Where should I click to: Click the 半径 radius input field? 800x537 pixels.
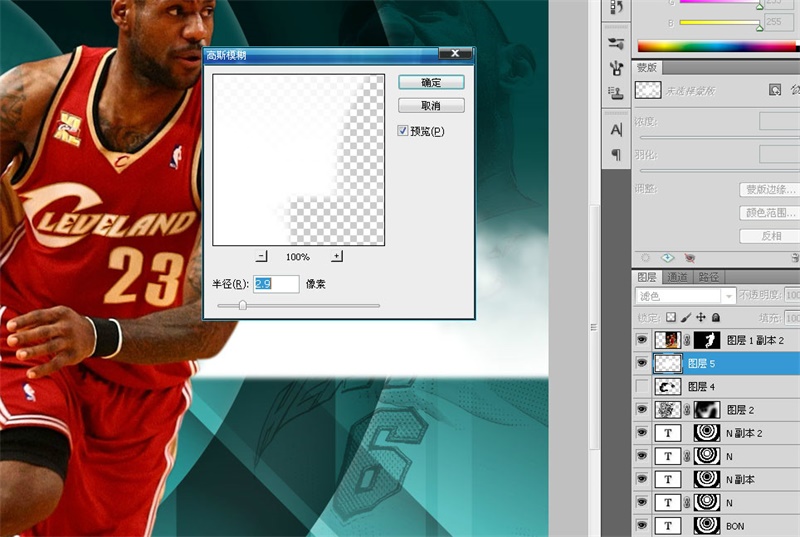click(276, 284)
